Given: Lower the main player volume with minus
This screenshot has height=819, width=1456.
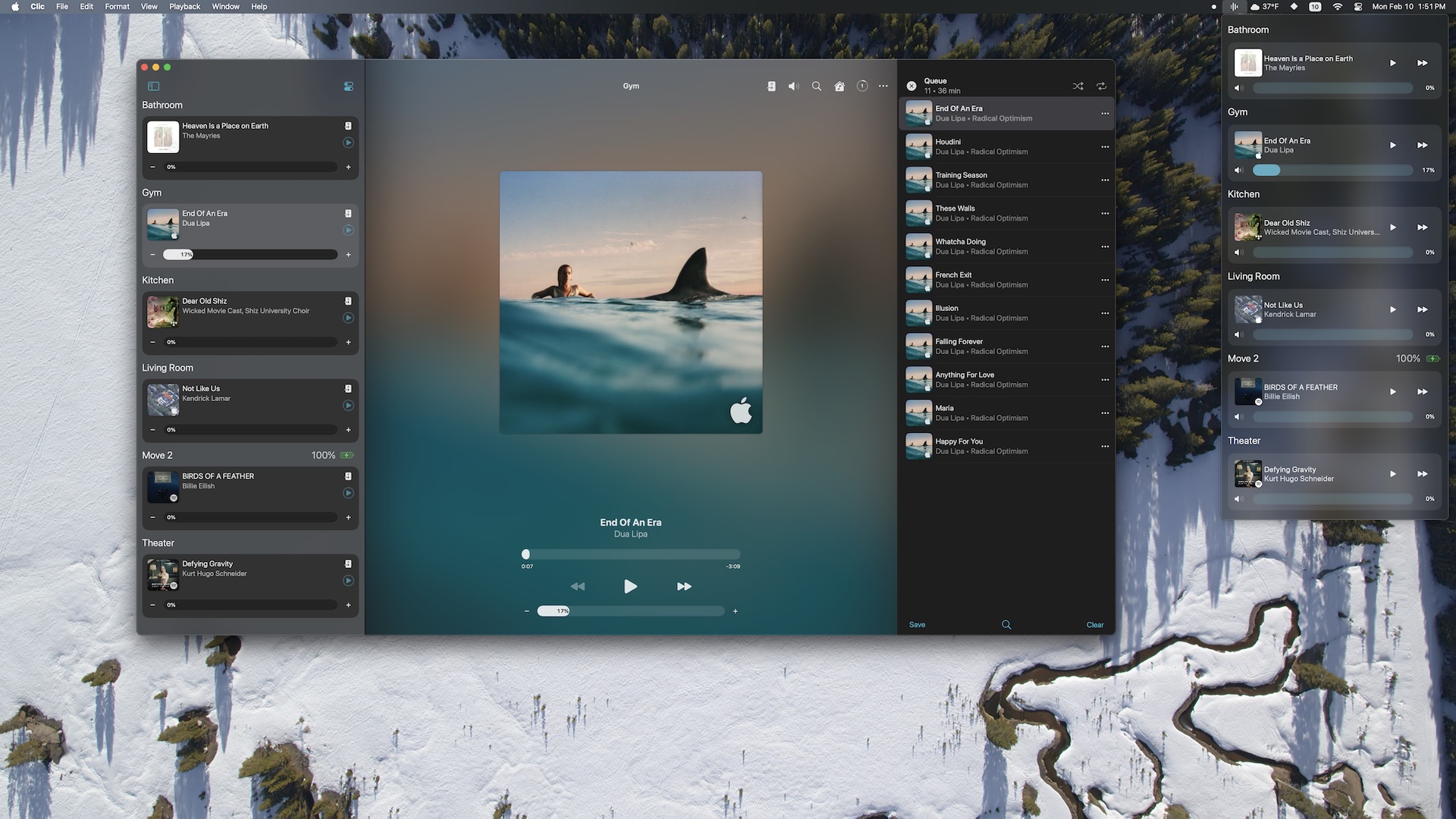Looking at the screenshot, I should 526,611.
